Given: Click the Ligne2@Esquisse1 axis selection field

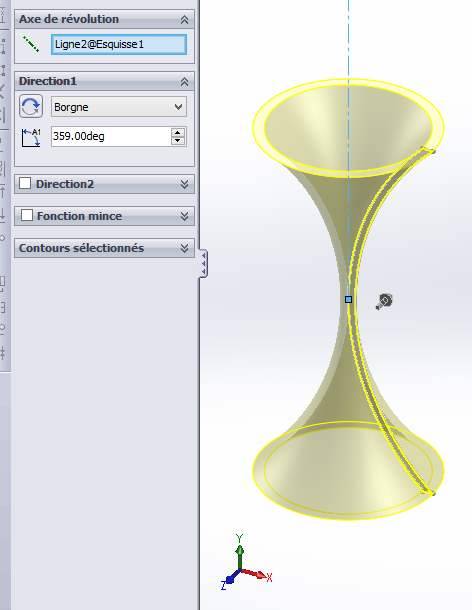Looking at the screenshot, I should [x=119, y=44].
